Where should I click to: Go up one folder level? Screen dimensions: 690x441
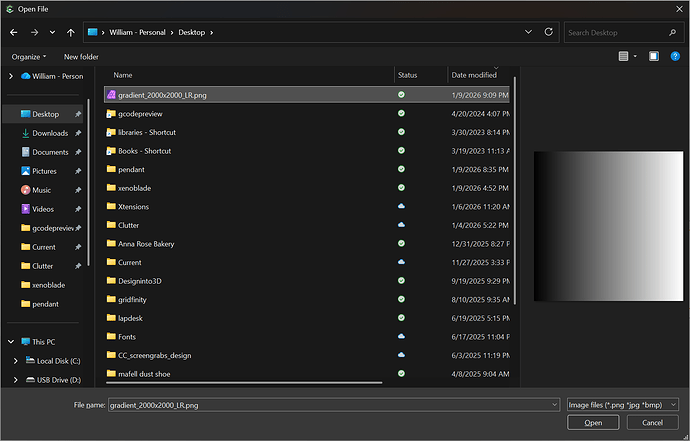(x=72, y=32)
